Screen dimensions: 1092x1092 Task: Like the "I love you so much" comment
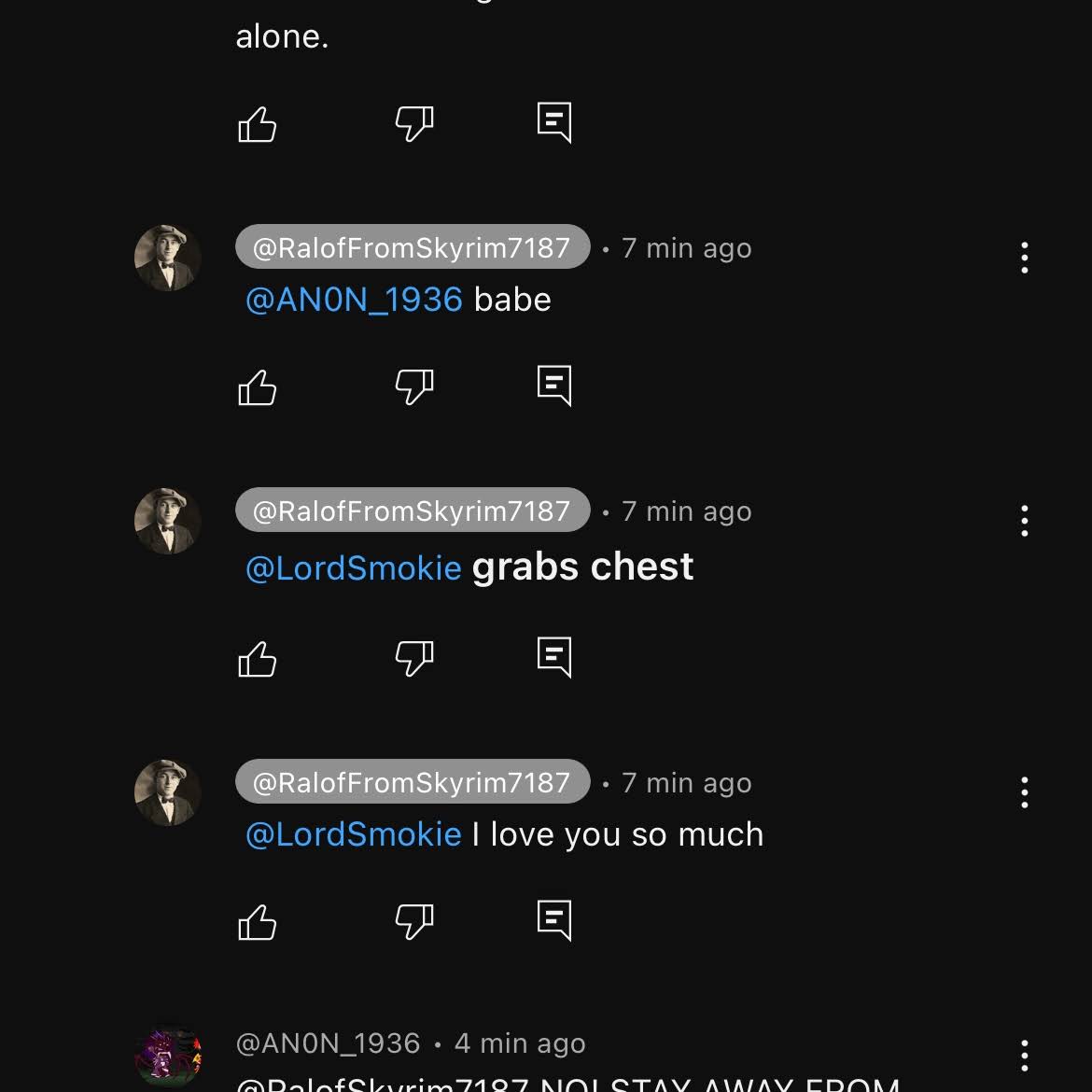(x=258, y=922)
